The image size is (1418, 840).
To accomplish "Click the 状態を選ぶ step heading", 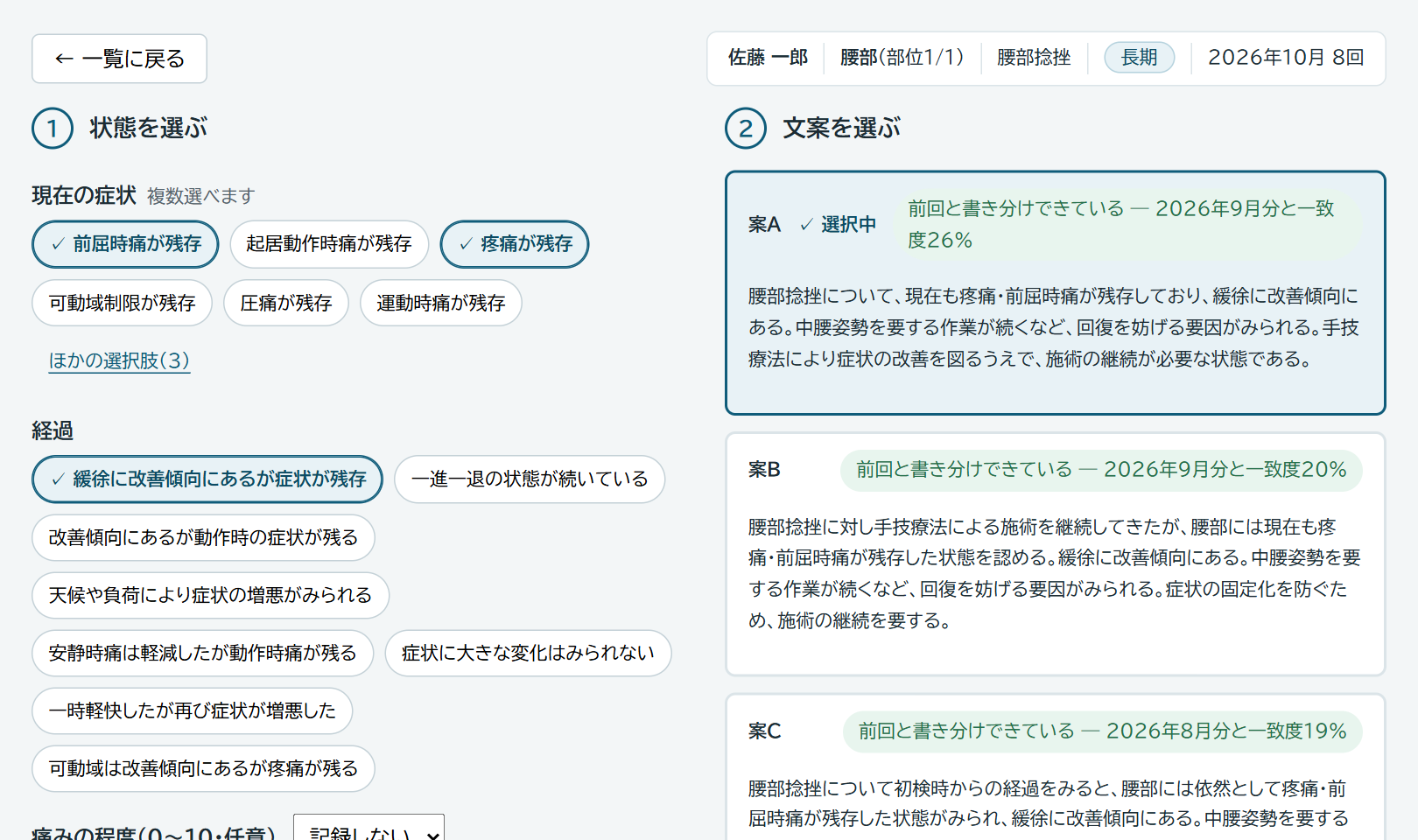I will click(x=148, y=129).
